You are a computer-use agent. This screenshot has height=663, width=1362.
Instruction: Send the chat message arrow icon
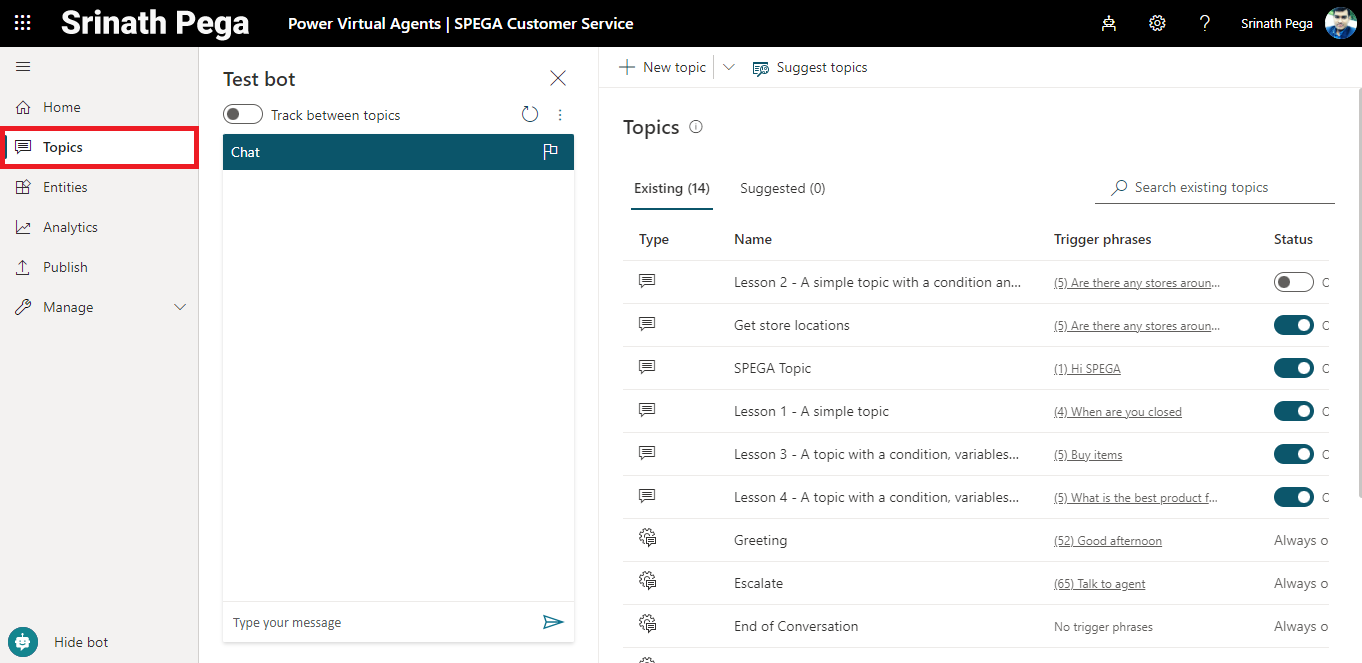pos(553,622)
